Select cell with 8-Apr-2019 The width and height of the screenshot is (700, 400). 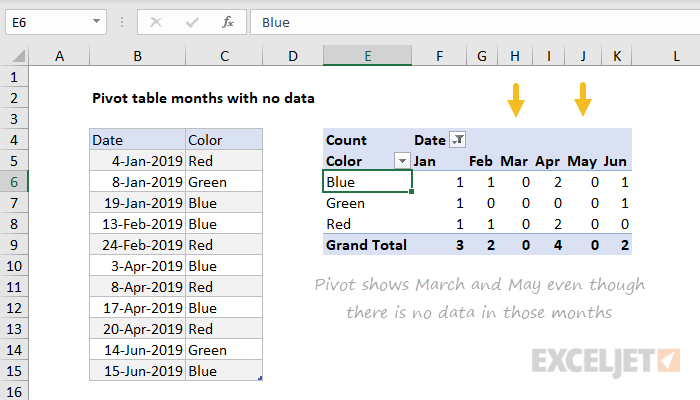point(138,287)
